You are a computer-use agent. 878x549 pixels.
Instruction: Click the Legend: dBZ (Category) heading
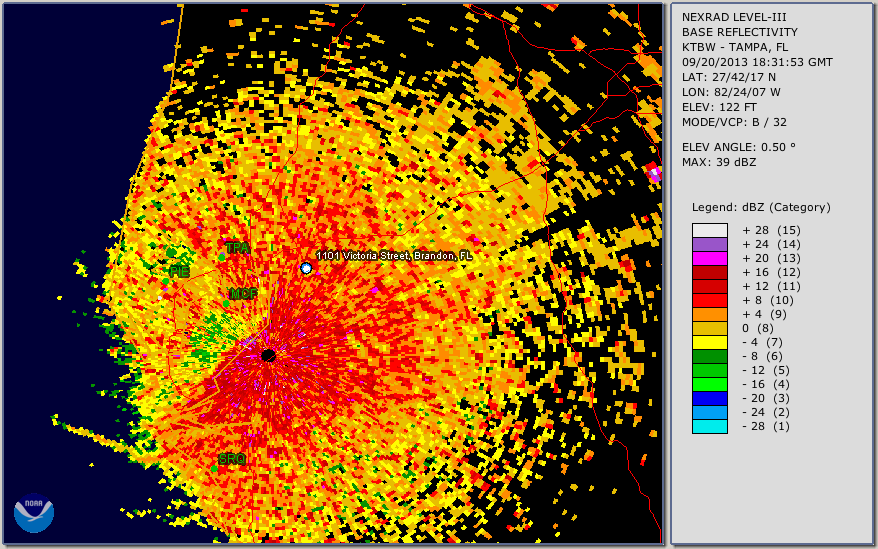point(762,207)
